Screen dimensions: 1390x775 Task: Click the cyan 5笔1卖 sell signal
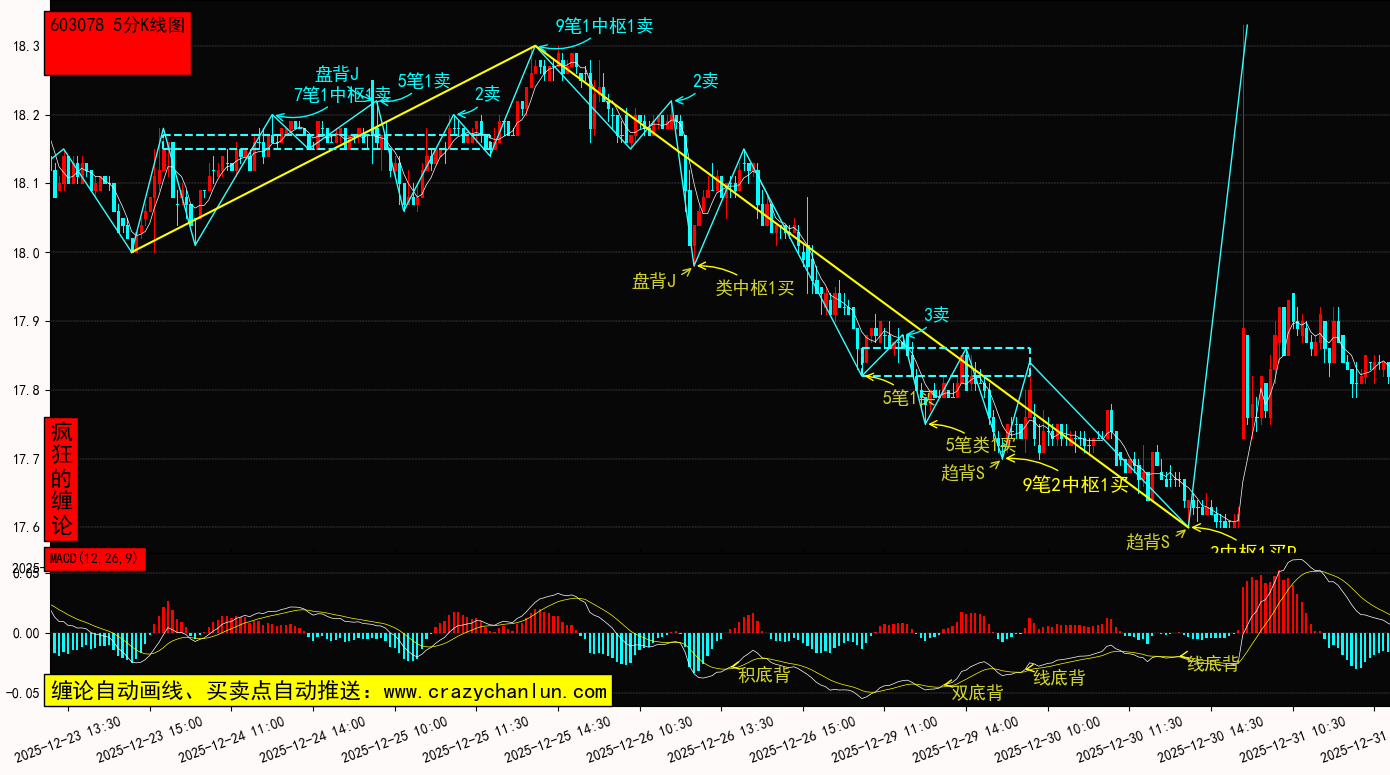424,80
